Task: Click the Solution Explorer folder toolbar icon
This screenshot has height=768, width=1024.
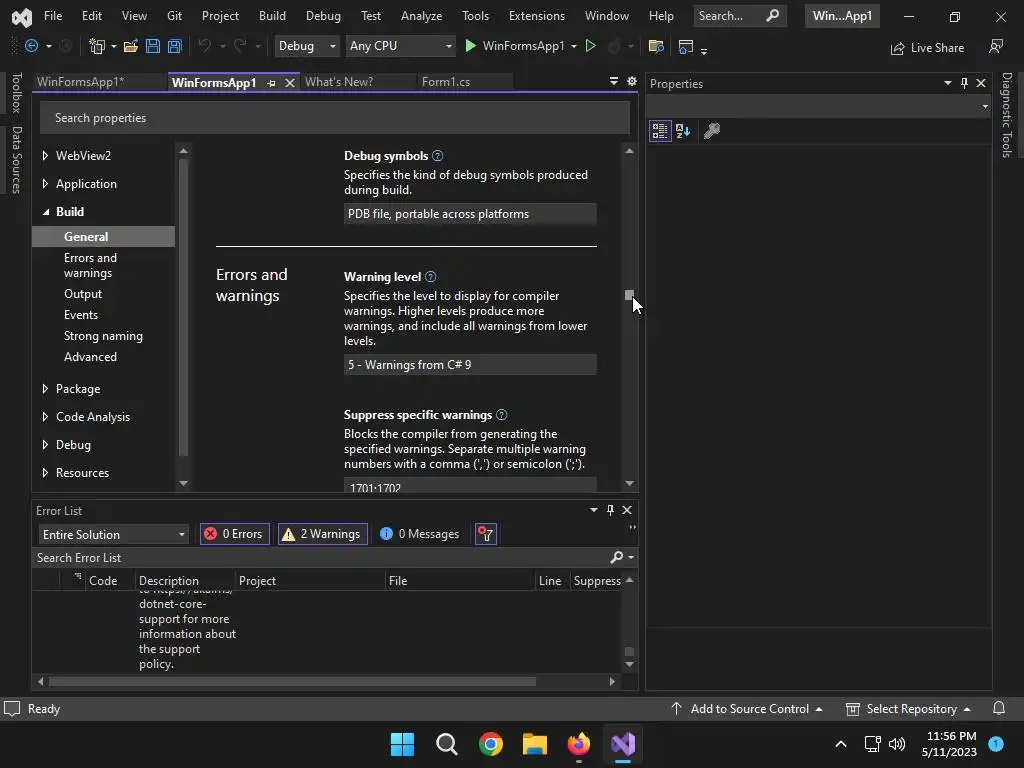Action: tap(656, 46)
